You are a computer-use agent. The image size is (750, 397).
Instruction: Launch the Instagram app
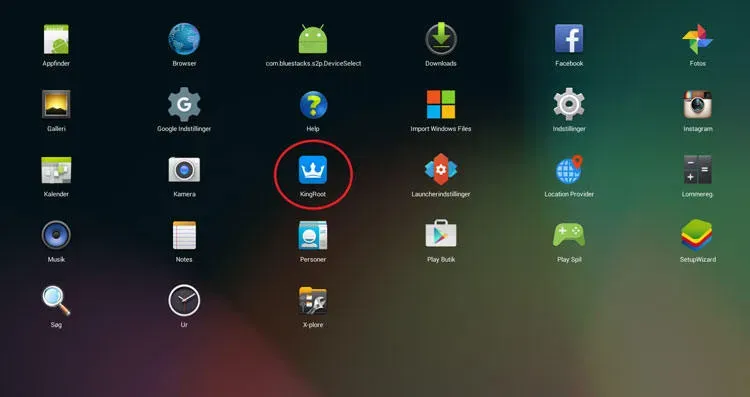coord(697,104)
